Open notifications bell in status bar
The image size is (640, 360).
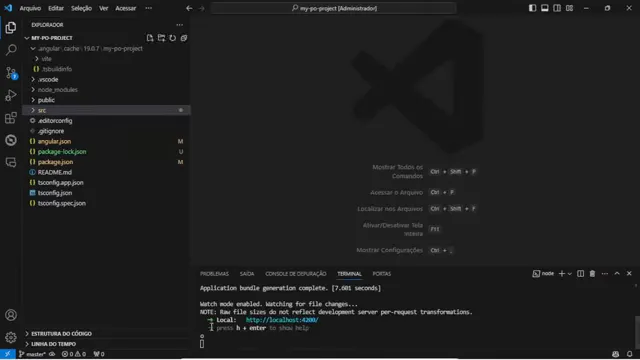click(x=629, y=354)
